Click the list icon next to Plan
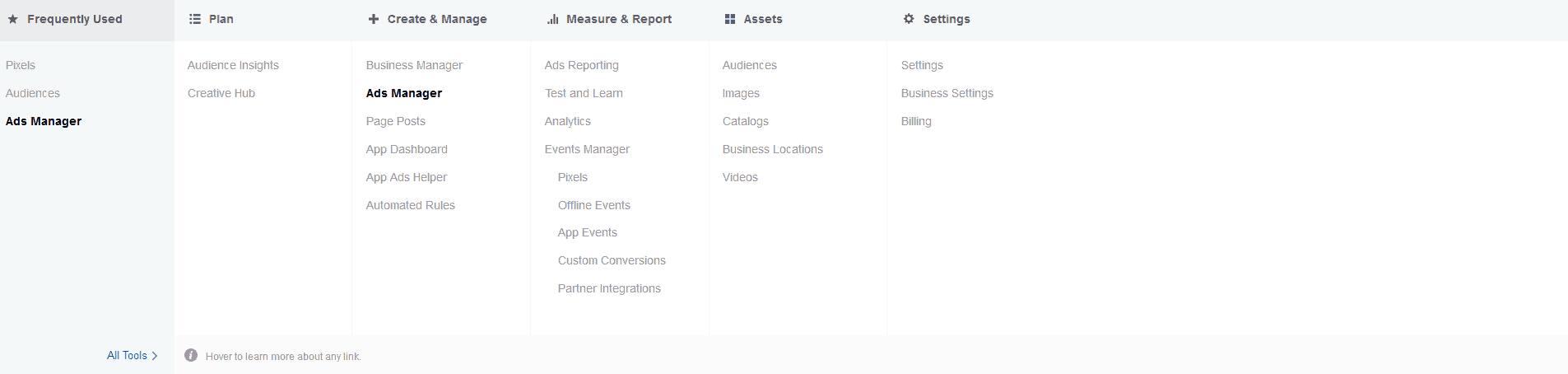Screen dimensions: 1568x374 coord(195,19)
